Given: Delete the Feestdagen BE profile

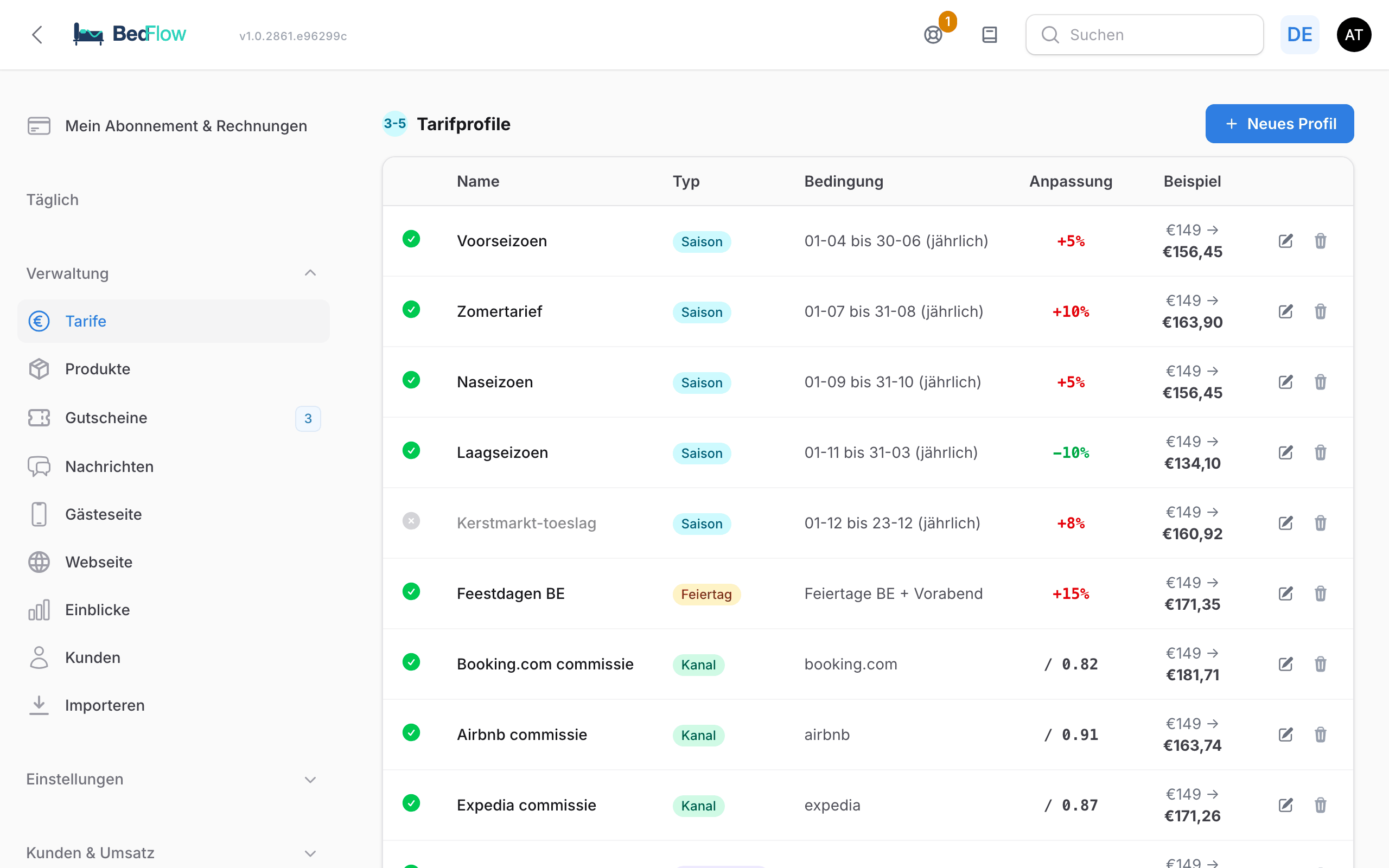Looking at the screenshot, I should (1320, 593).
